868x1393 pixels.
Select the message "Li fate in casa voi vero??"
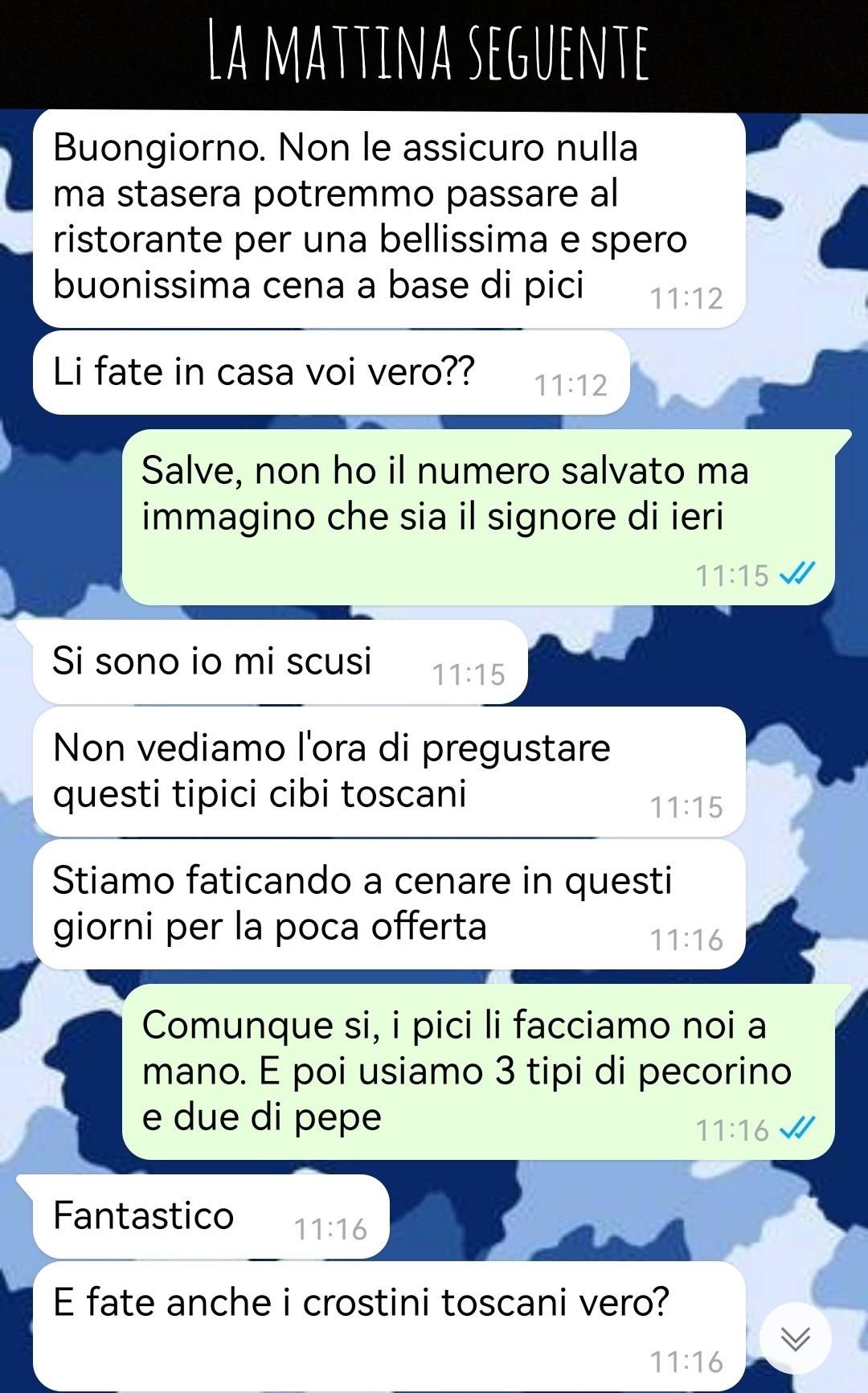click(331, 373)
